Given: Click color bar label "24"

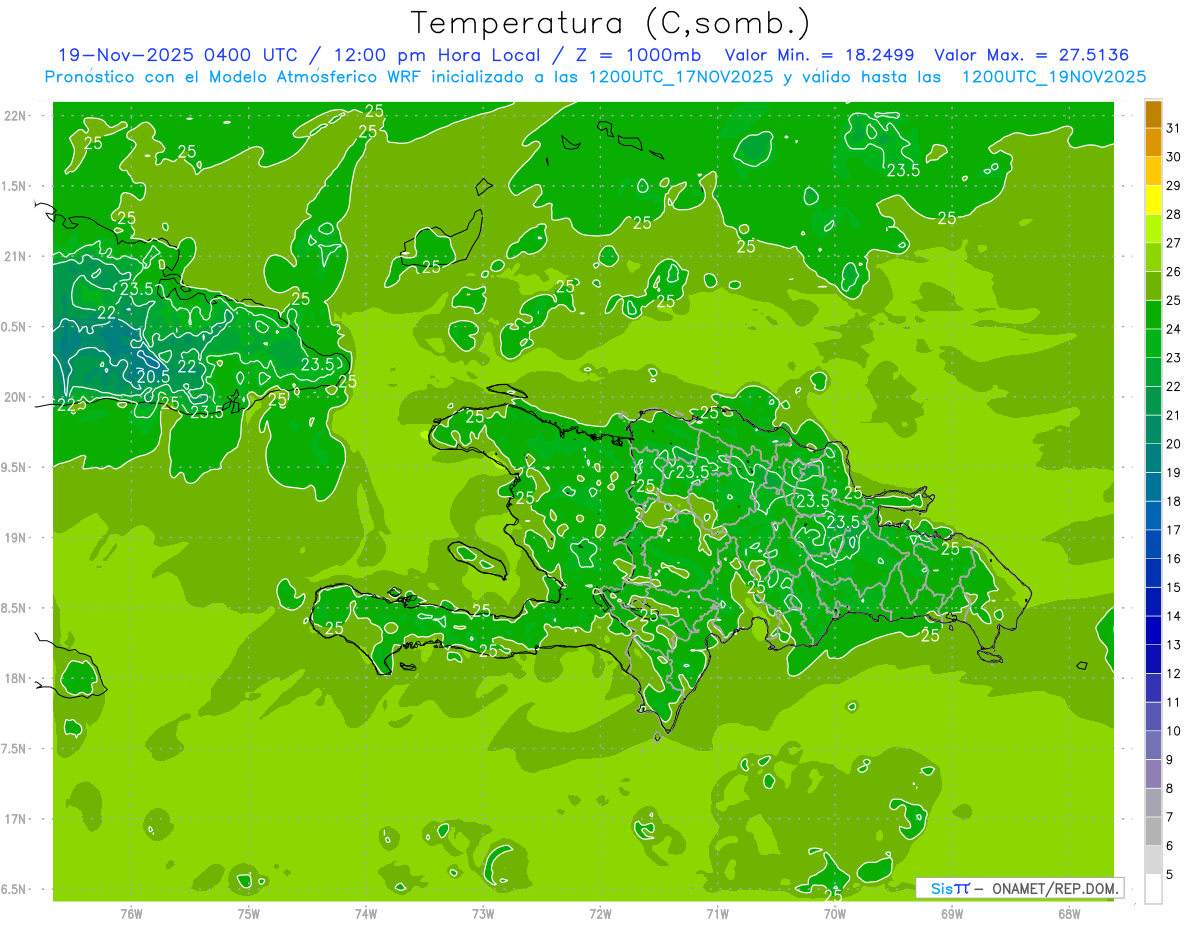Looking at the screenshot, I should pyautogui.click(x=1174, y=329).
